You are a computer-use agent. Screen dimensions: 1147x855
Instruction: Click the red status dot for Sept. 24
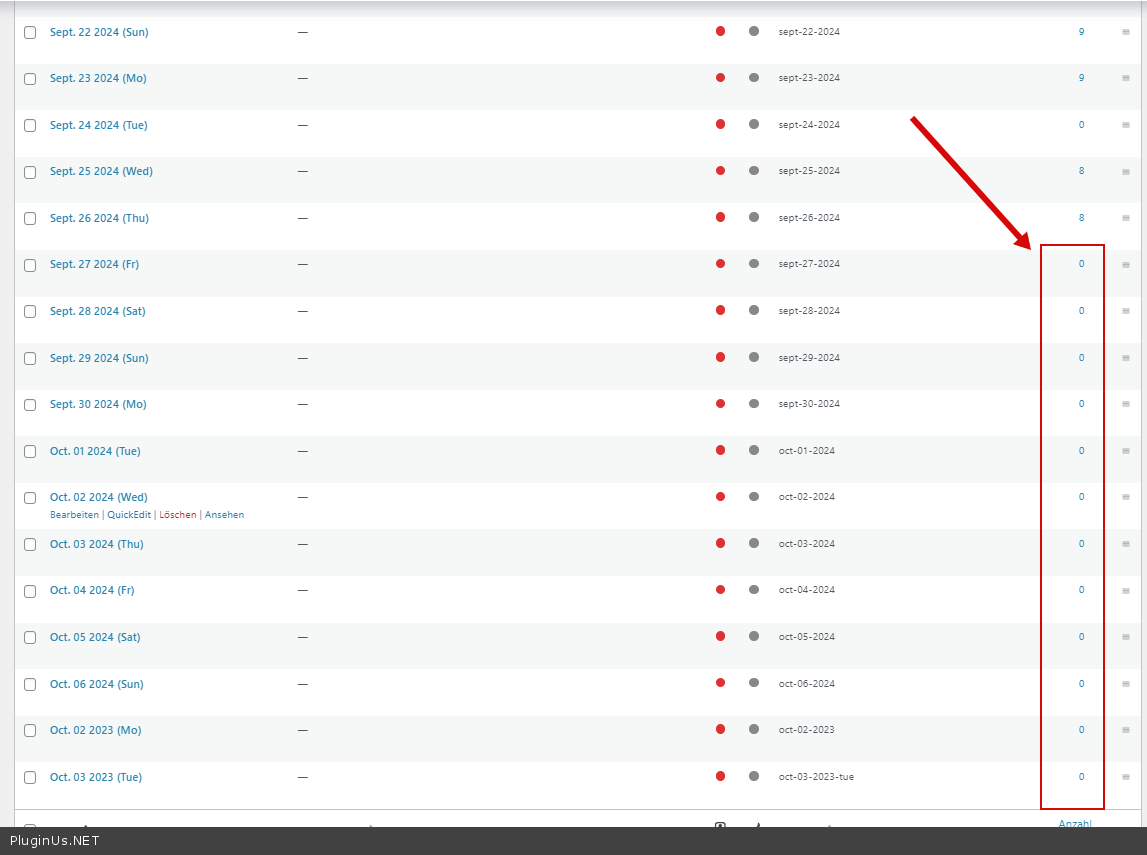(x=720, y=124)
